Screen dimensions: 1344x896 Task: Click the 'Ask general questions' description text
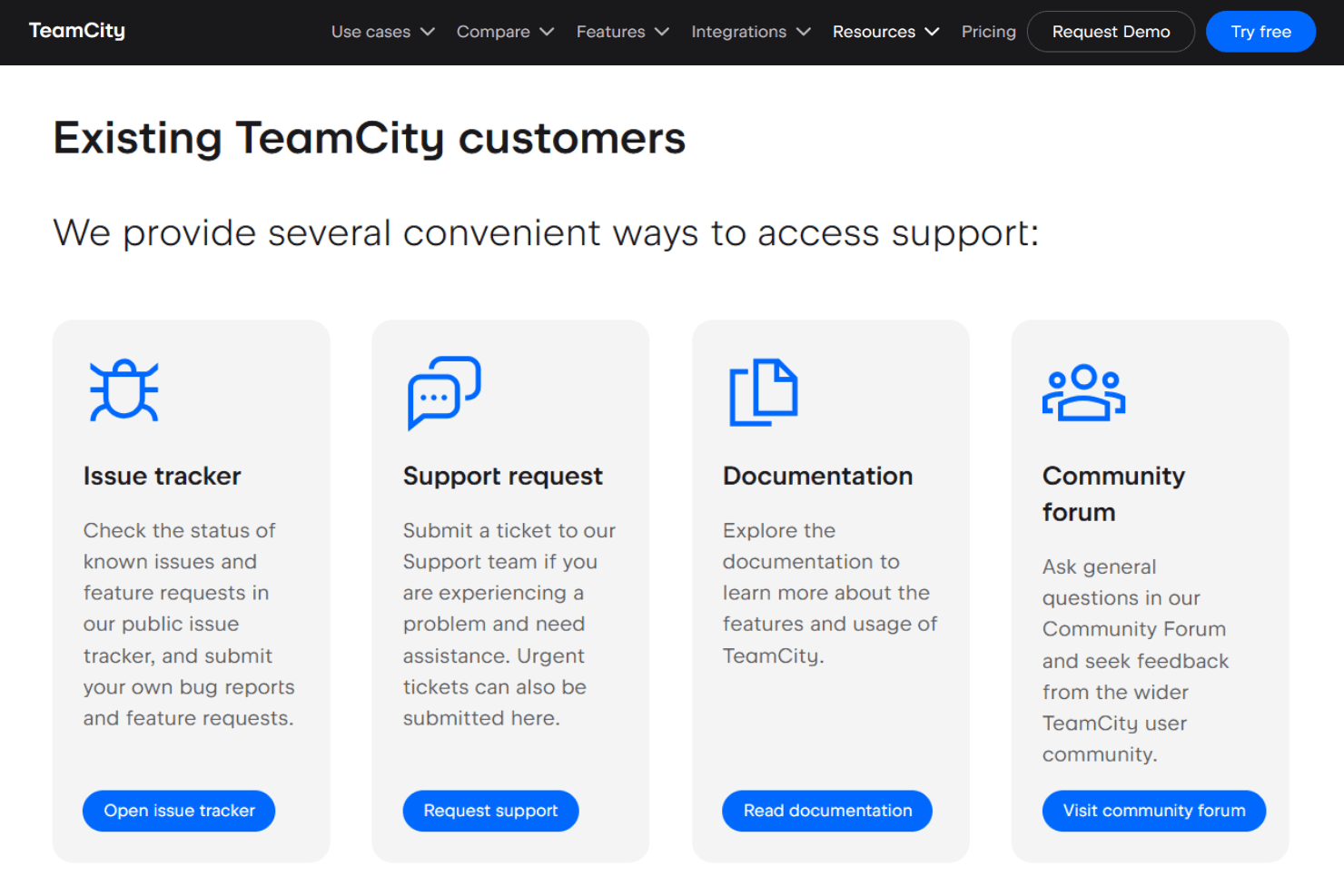[1135, 661]
